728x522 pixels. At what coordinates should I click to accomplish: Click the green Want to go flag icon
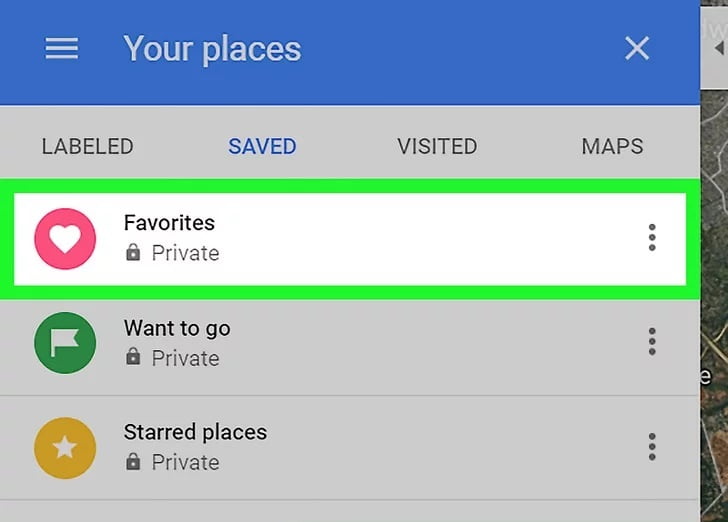[65, 343]
